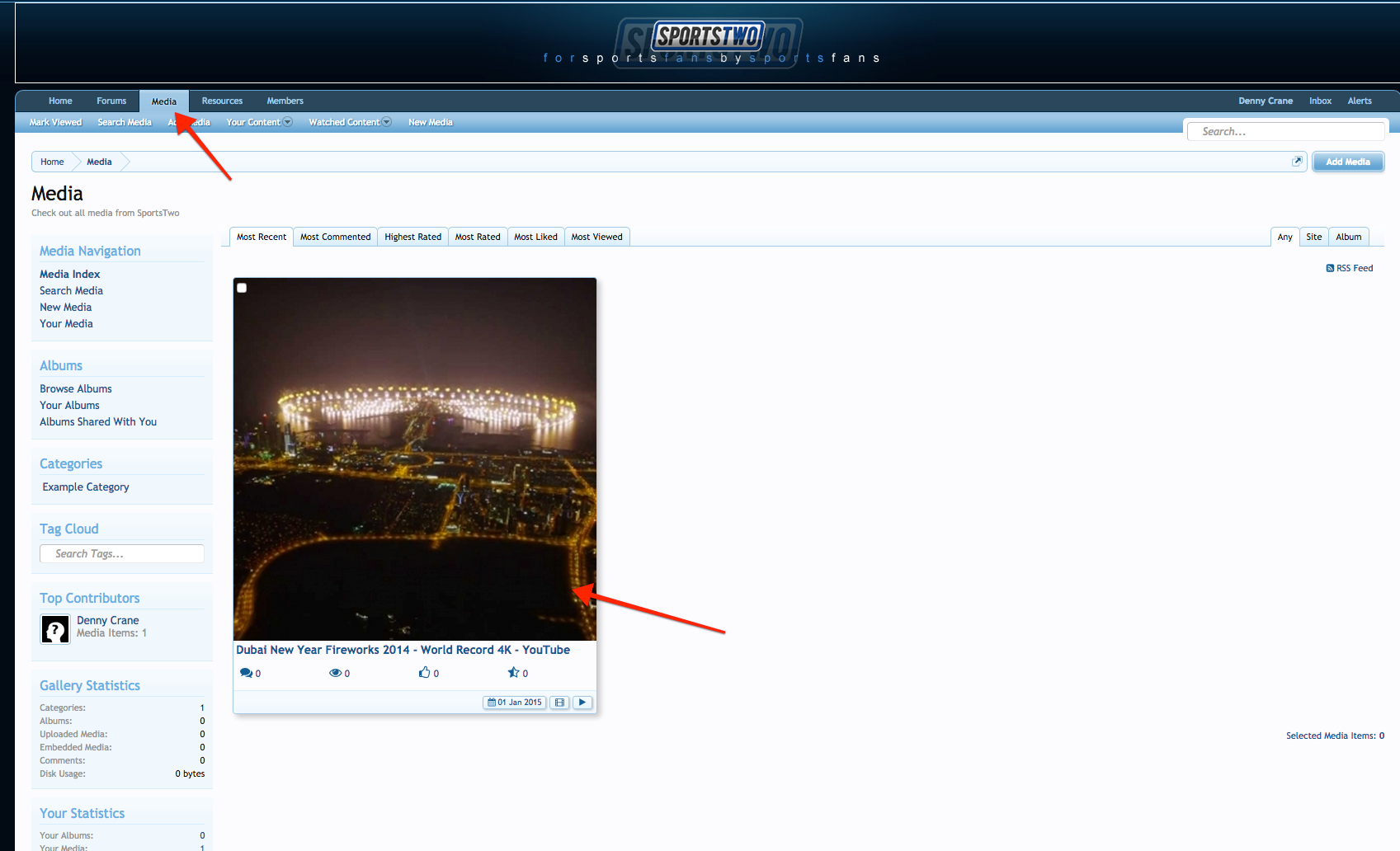Click the comments speech bubble icon
Image resolution: width=1400 pixels, height=851 pixels.
click(x=246, y=673)
